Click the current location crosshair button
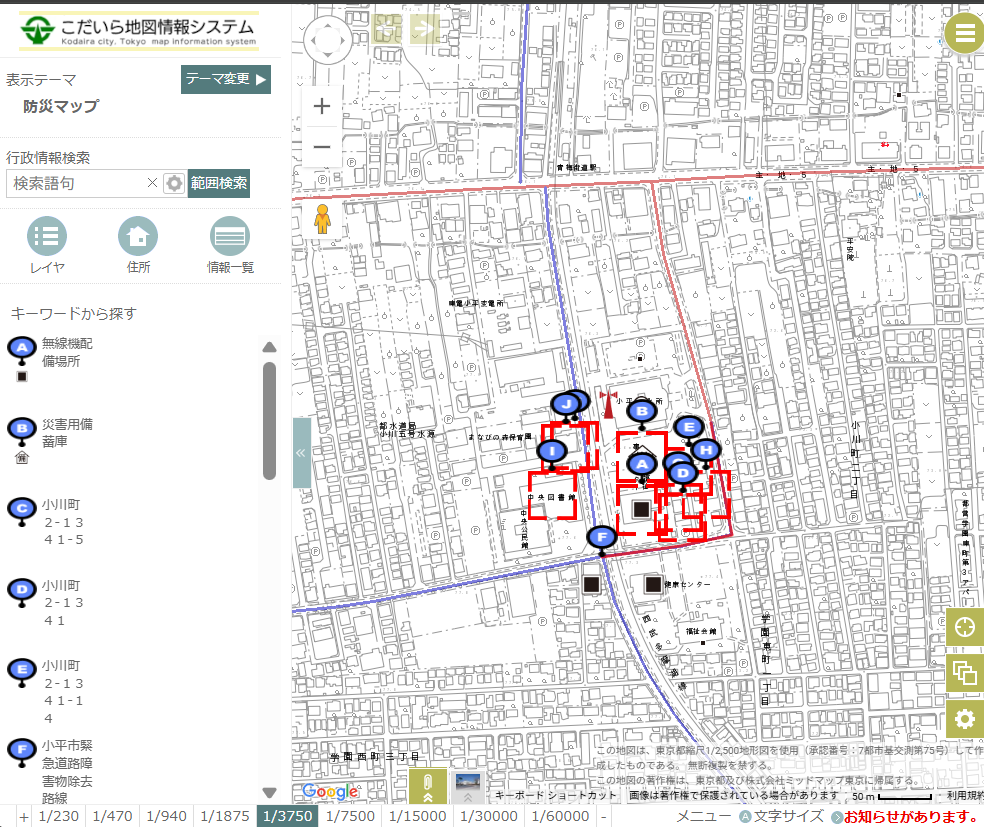 click(965, 627)
